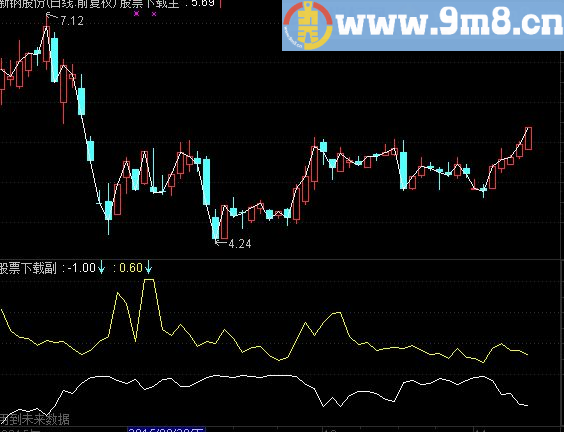Click the 股票下载副 sub-indicator label
564x432 pixels.
point(28,268)
